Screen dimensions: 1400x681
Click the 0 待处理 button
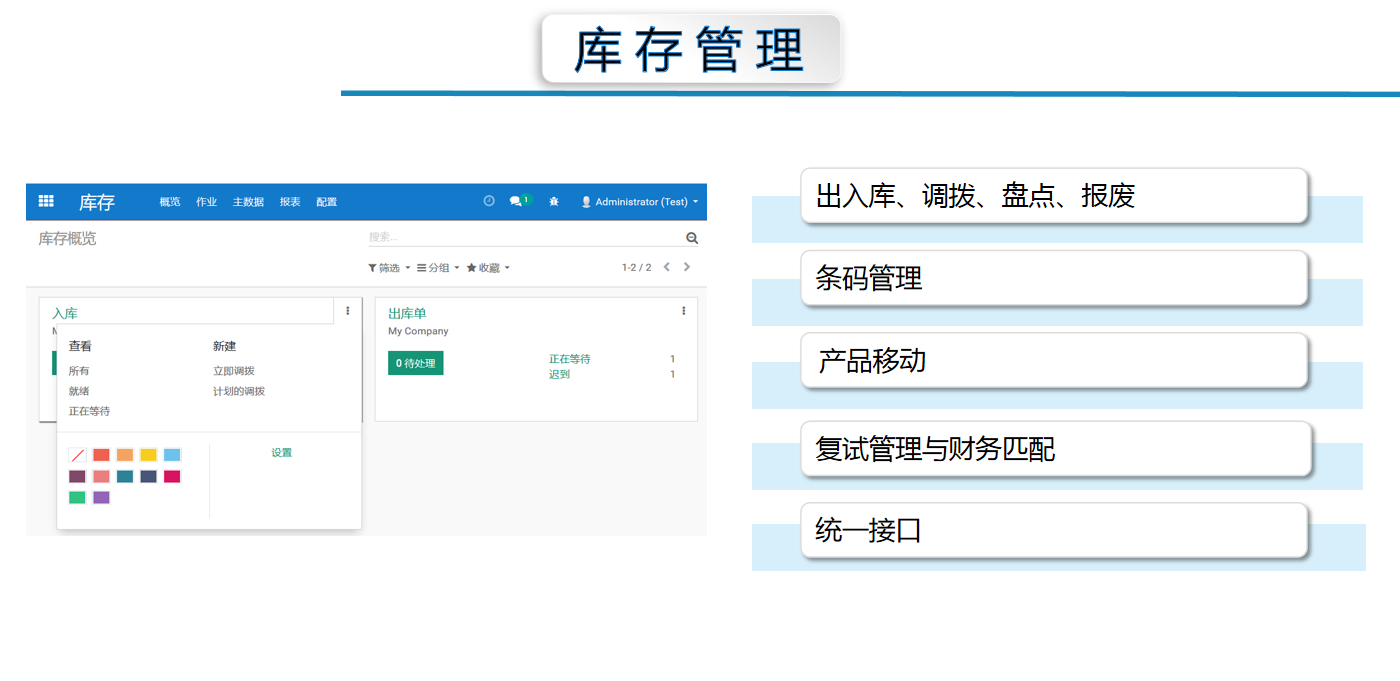[x=415, y=362]
